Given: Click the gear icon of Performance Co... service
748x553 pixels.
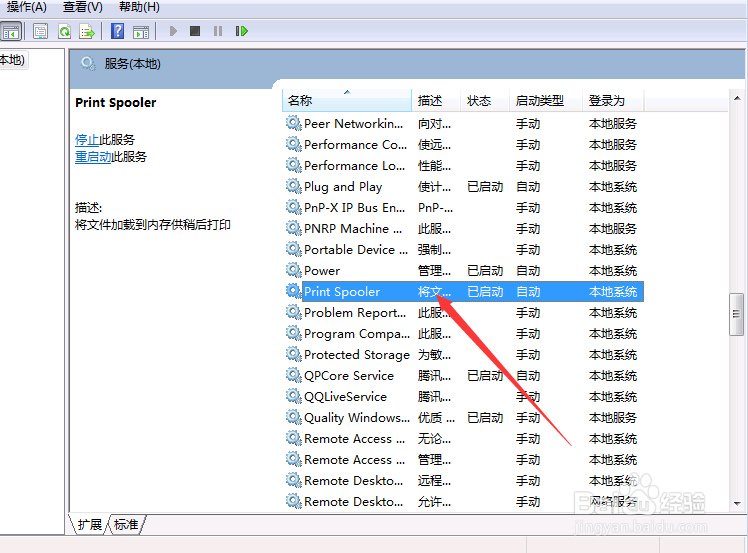Looking at the screenshot, I should [293, 144].
